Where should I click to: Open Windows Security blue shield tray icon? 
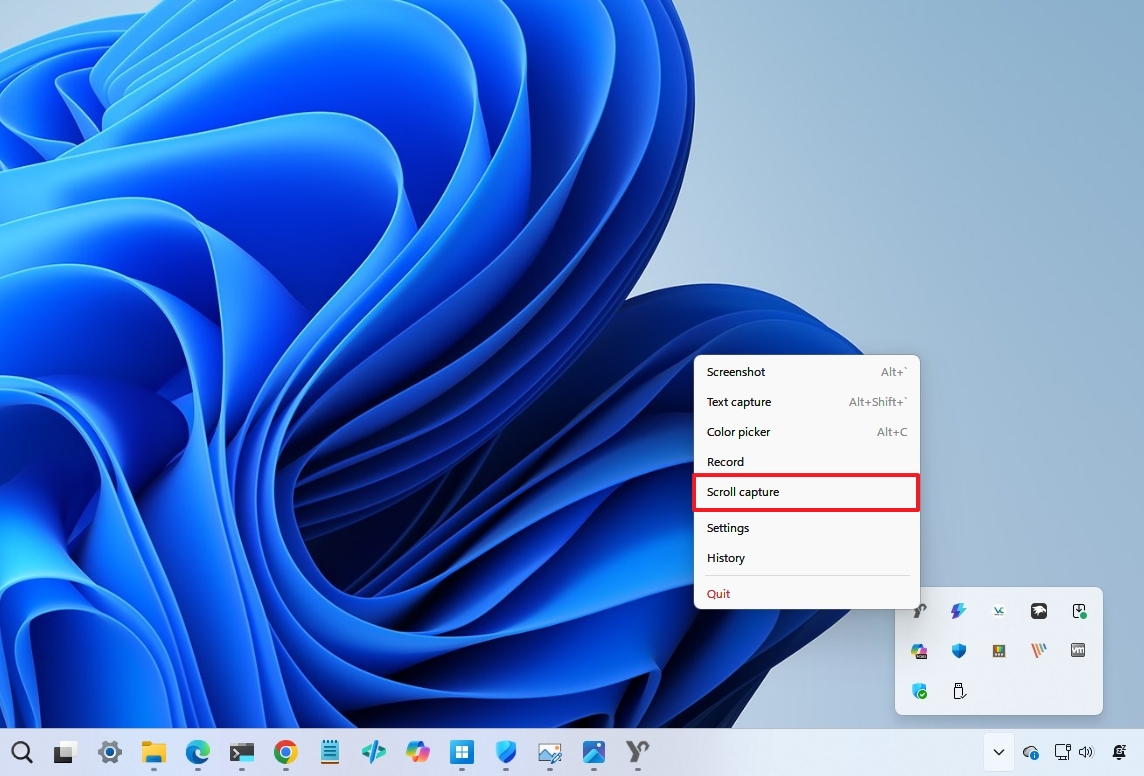(959, 651)
